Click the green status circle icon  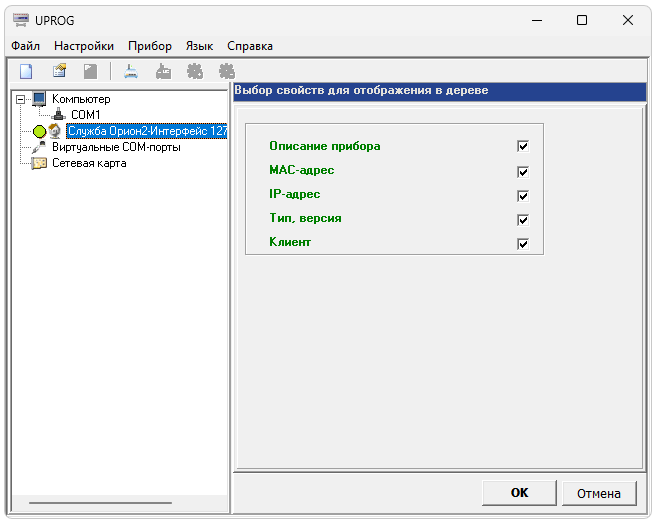(40, 132)
